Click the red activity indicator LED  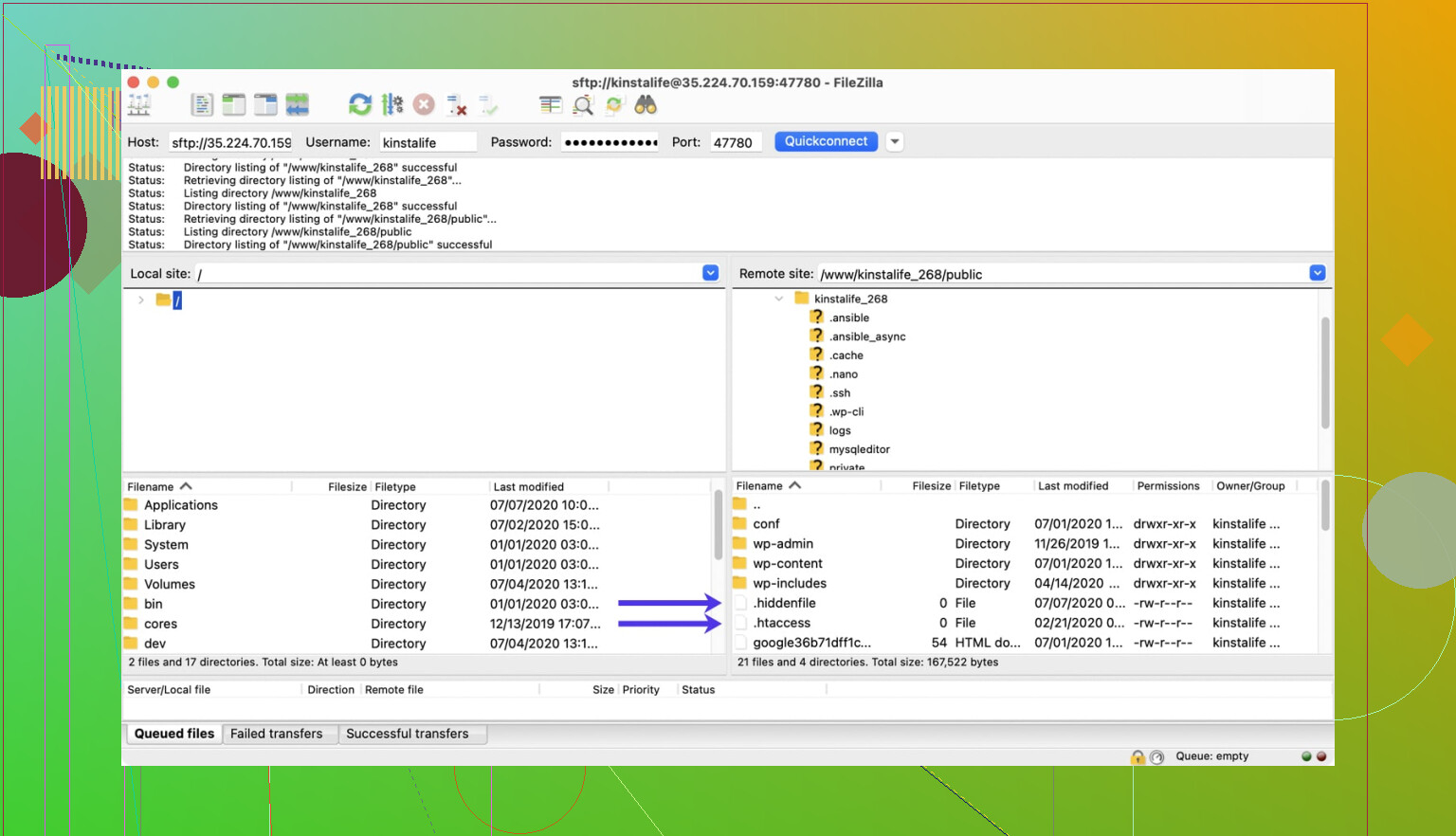[1321, 756]
